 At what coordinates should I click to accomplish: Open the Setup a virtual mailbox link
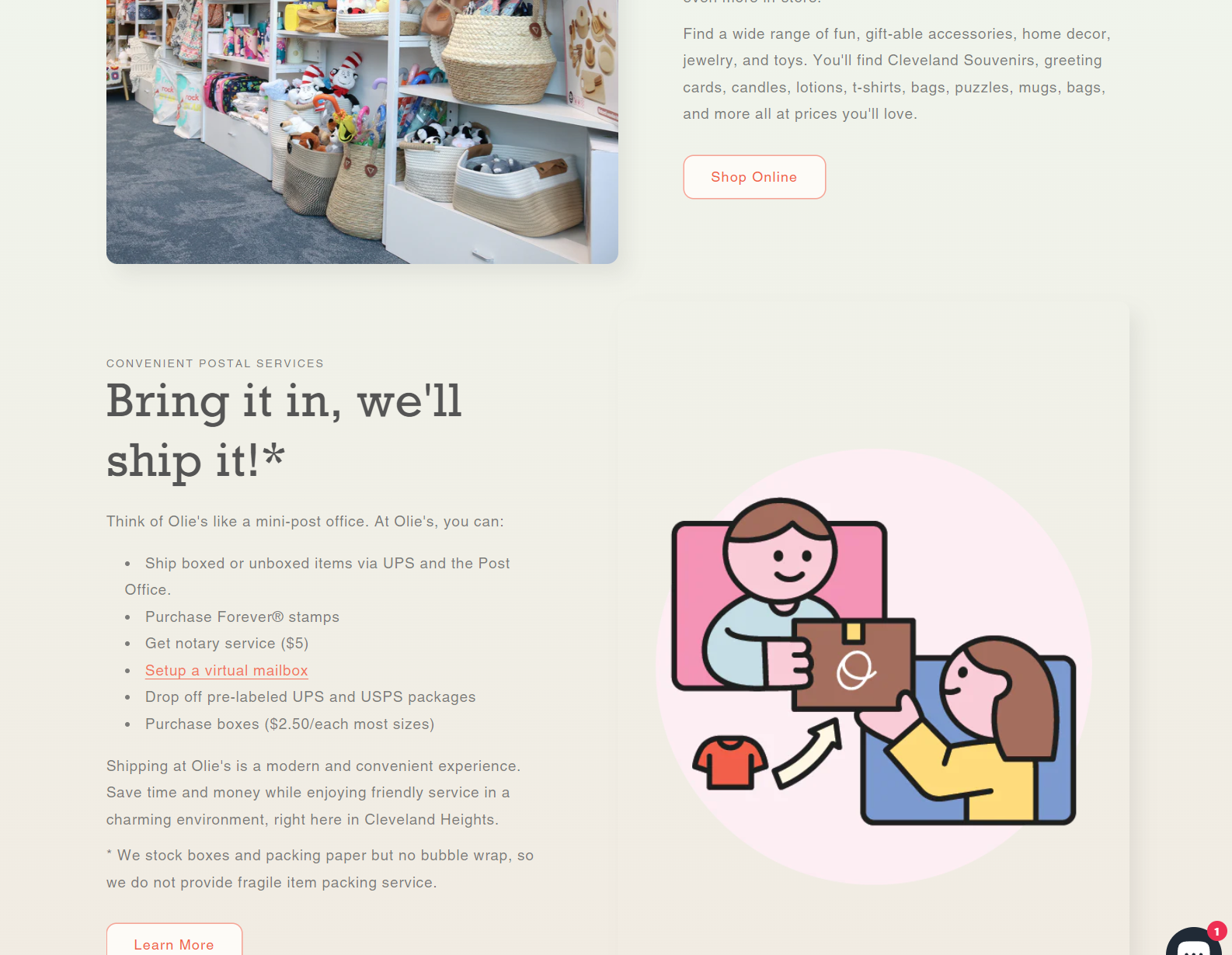pyautogui.click(x=227, y=670)
